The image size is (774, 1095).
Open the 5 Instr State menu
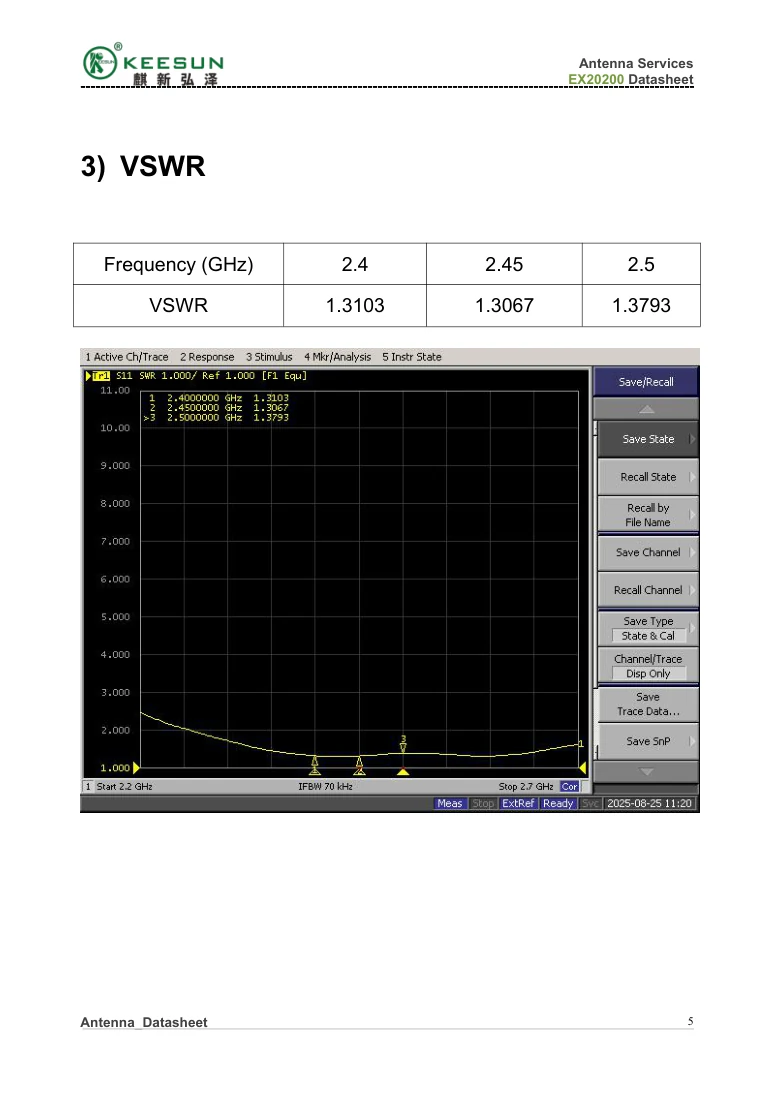pos(411,357)
